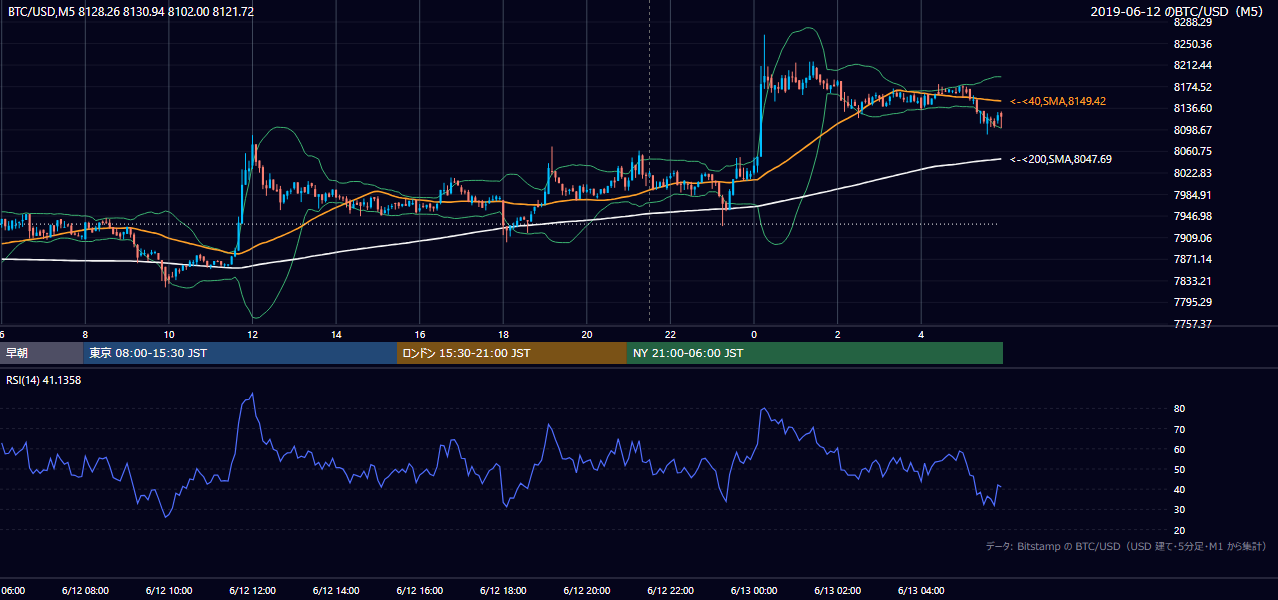The image size is (1278, 600).
Task: Select the NY 21:00-06:00 JST session bar
Action: [815, 353]
